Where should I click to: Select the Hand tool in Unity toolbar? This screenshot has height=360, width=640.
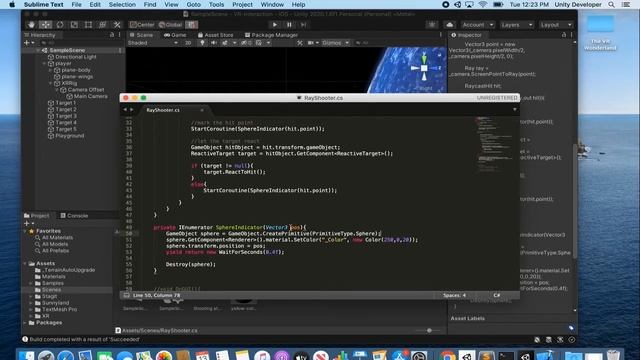(31, 24)
